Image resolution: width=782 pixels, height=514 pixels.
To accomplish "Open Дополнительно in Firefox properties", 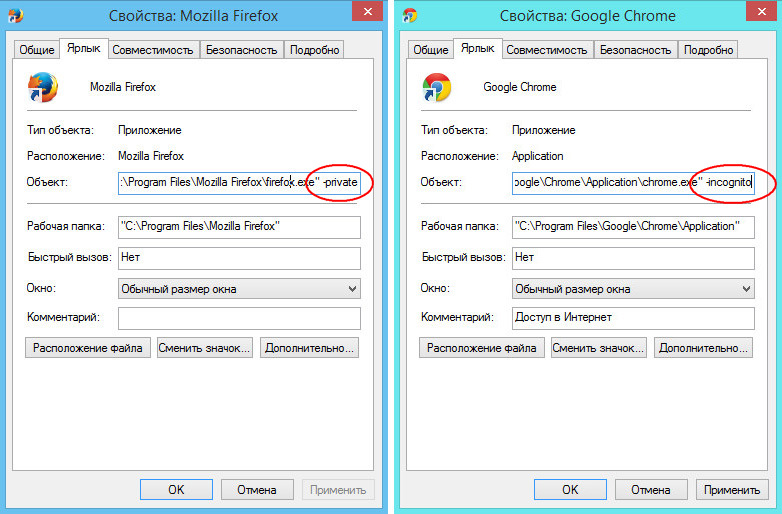I will click(309, 348).
